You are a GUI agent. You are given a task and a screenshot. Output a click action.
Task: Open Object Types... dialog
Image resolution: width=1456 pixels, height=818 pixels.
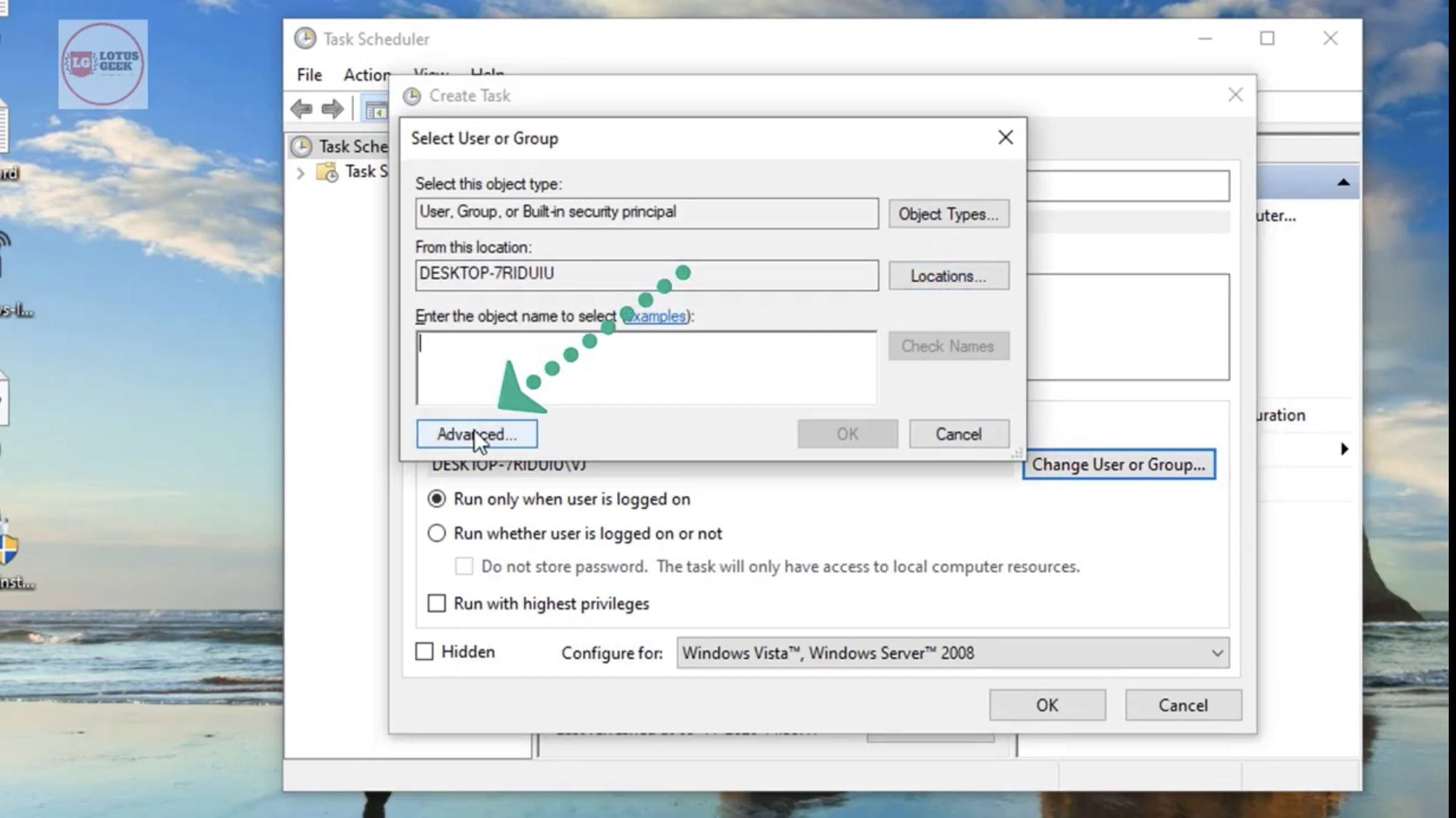[x=949, y=214]
